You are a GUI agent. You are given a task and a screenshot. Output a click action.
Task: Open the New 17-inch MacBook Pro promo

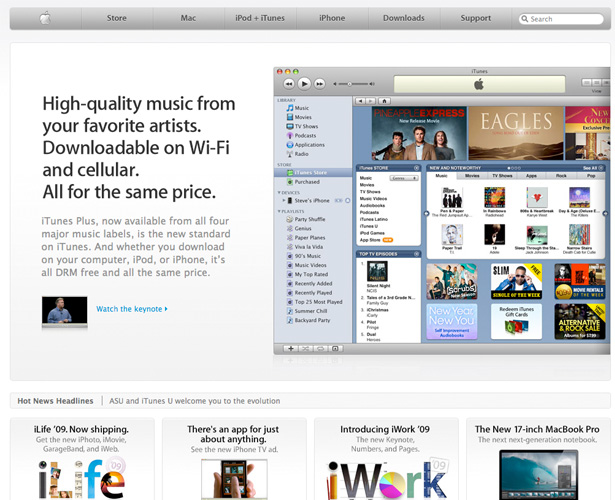point(538,459)
